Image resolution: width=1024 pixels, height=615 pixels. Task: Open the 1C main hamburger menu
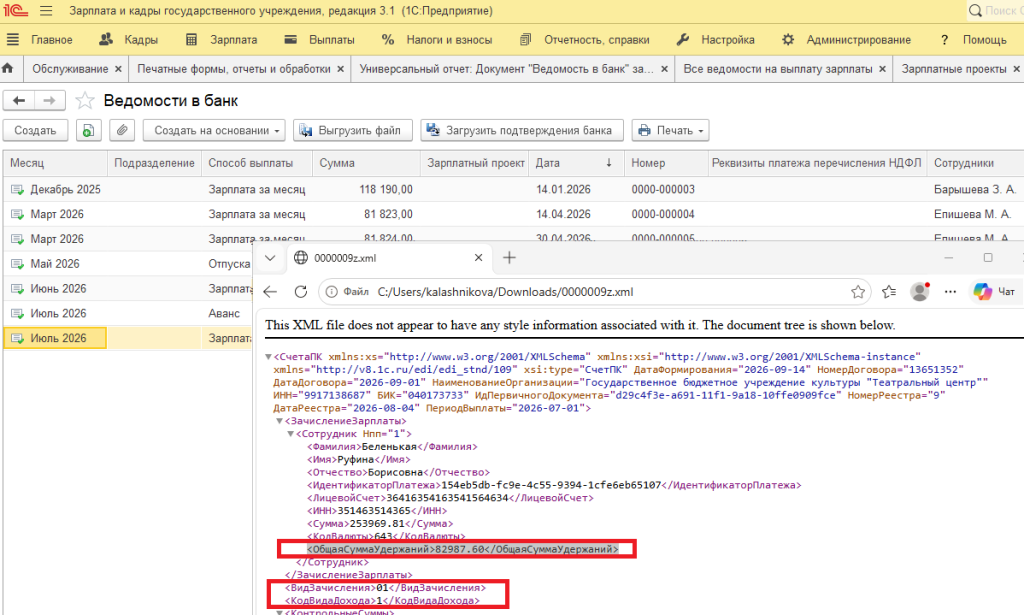[46, 11]
